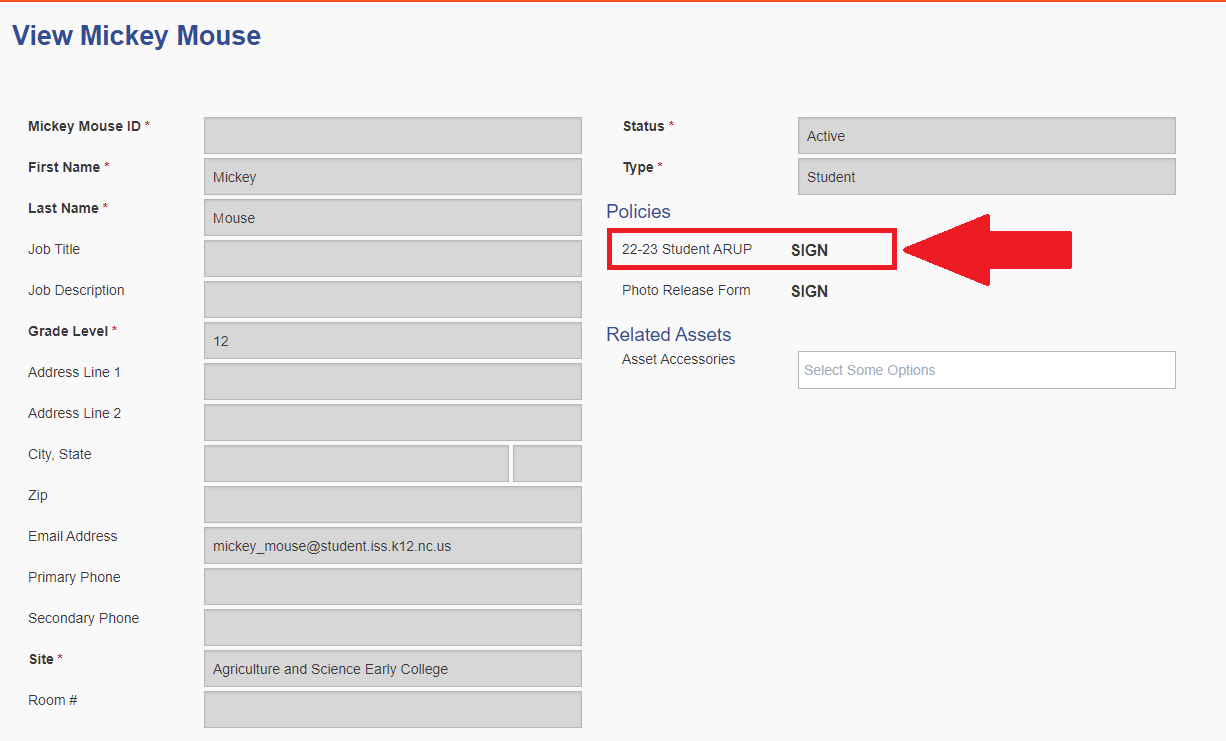The image size is (1226, 741).
Task: Click the Job Title field
Action: [x=393, y=259]
